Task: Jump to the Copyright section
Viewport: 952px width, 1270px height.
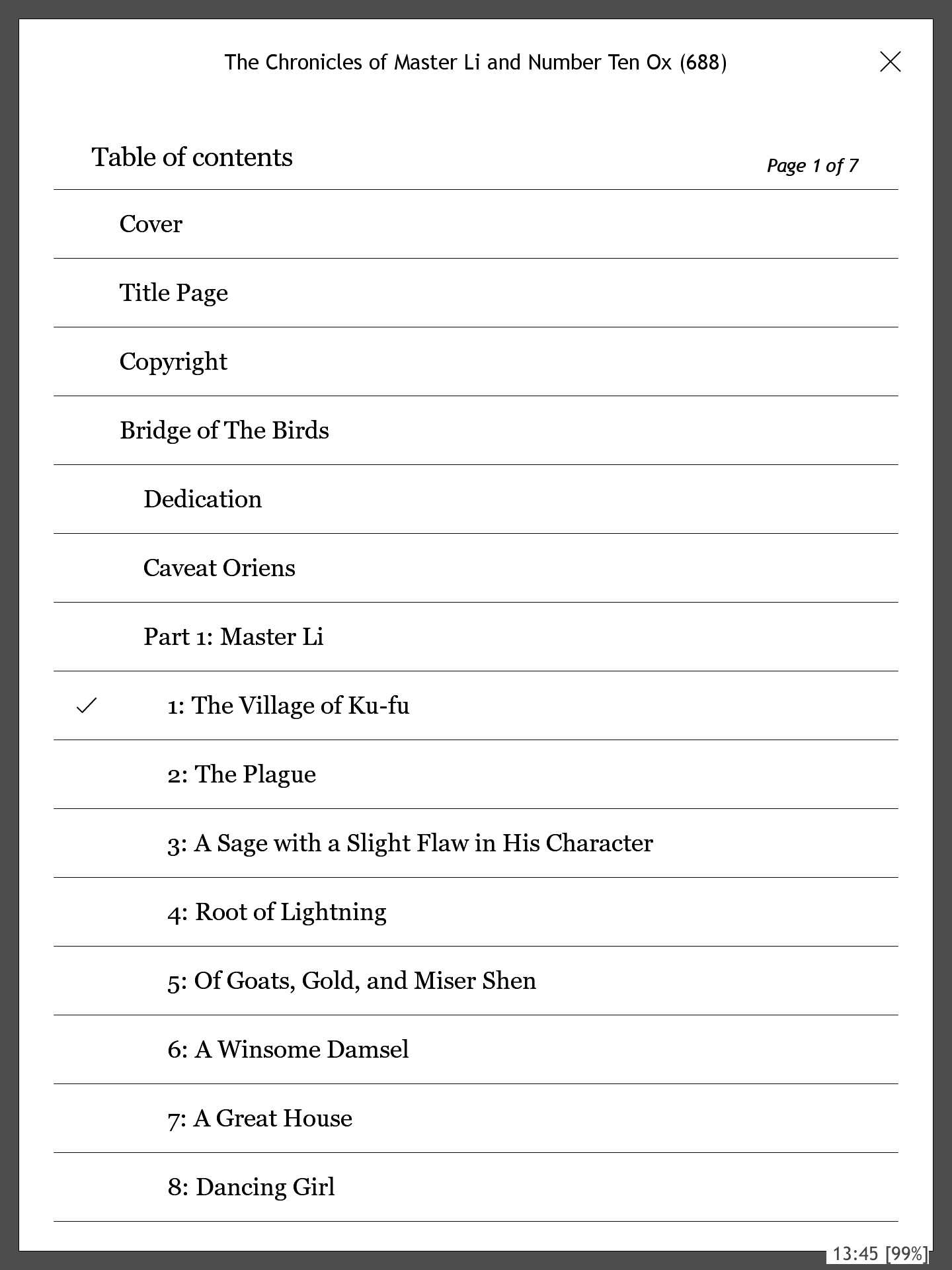Action: [173, 362]
